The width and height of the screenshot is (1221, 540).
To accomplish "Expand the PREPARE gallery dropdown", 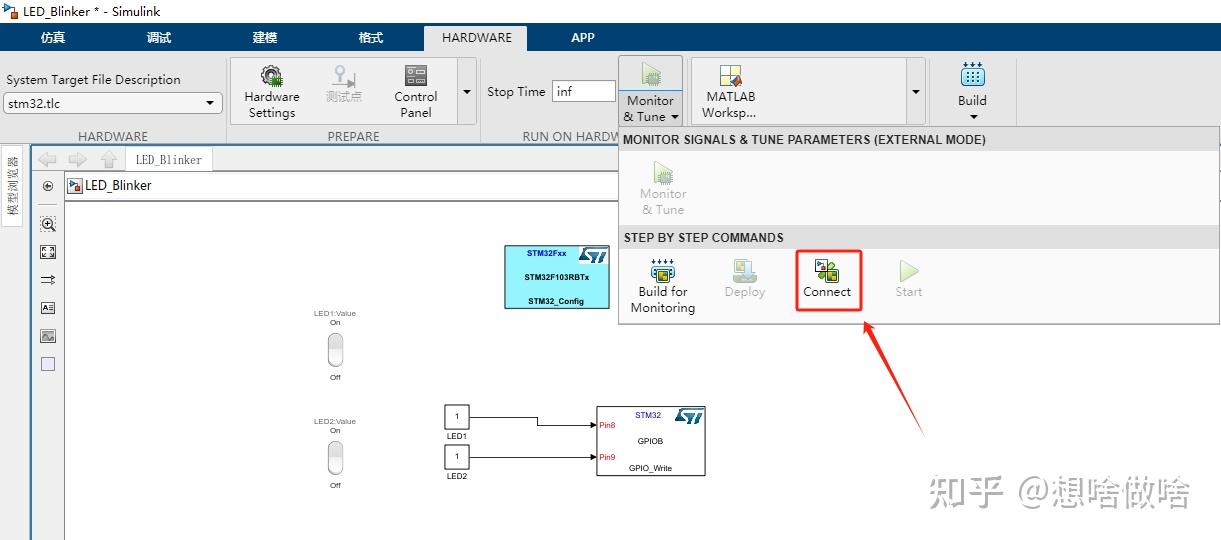I will (x=466, y=92).
